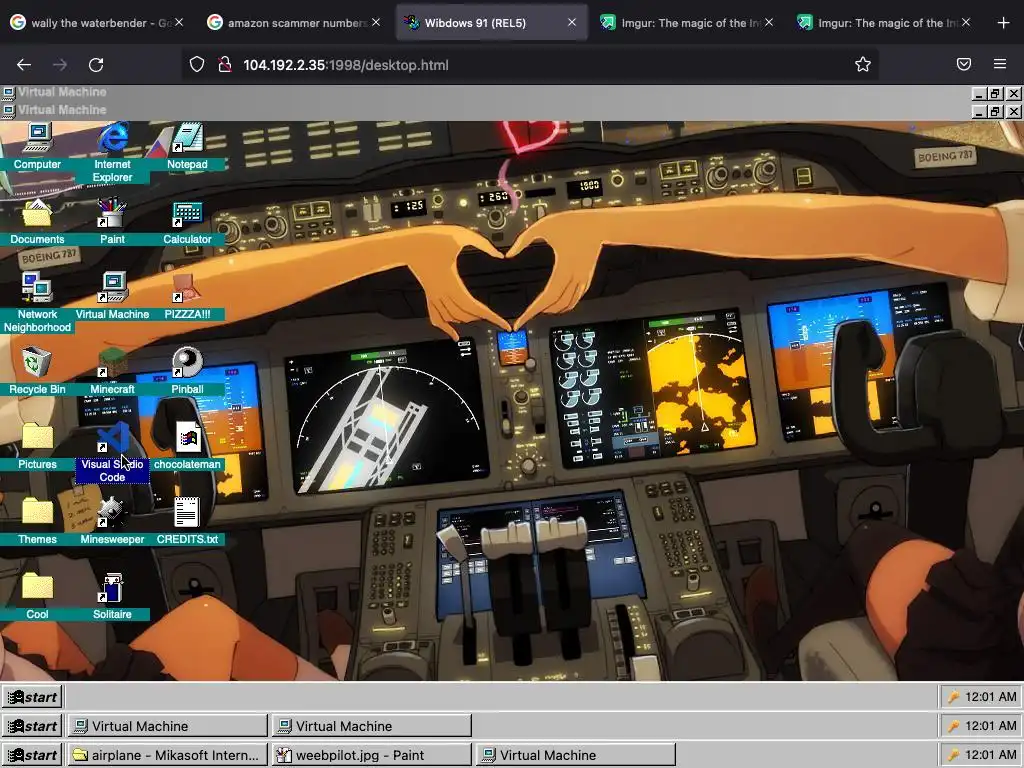Click the bottom taskbar start button

click(x=32, y=755)
